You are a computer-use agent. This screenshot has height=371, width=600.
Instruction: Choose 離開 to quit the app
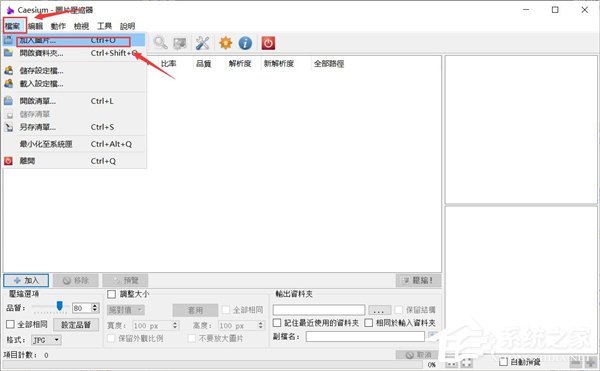(x=74, y=161)
